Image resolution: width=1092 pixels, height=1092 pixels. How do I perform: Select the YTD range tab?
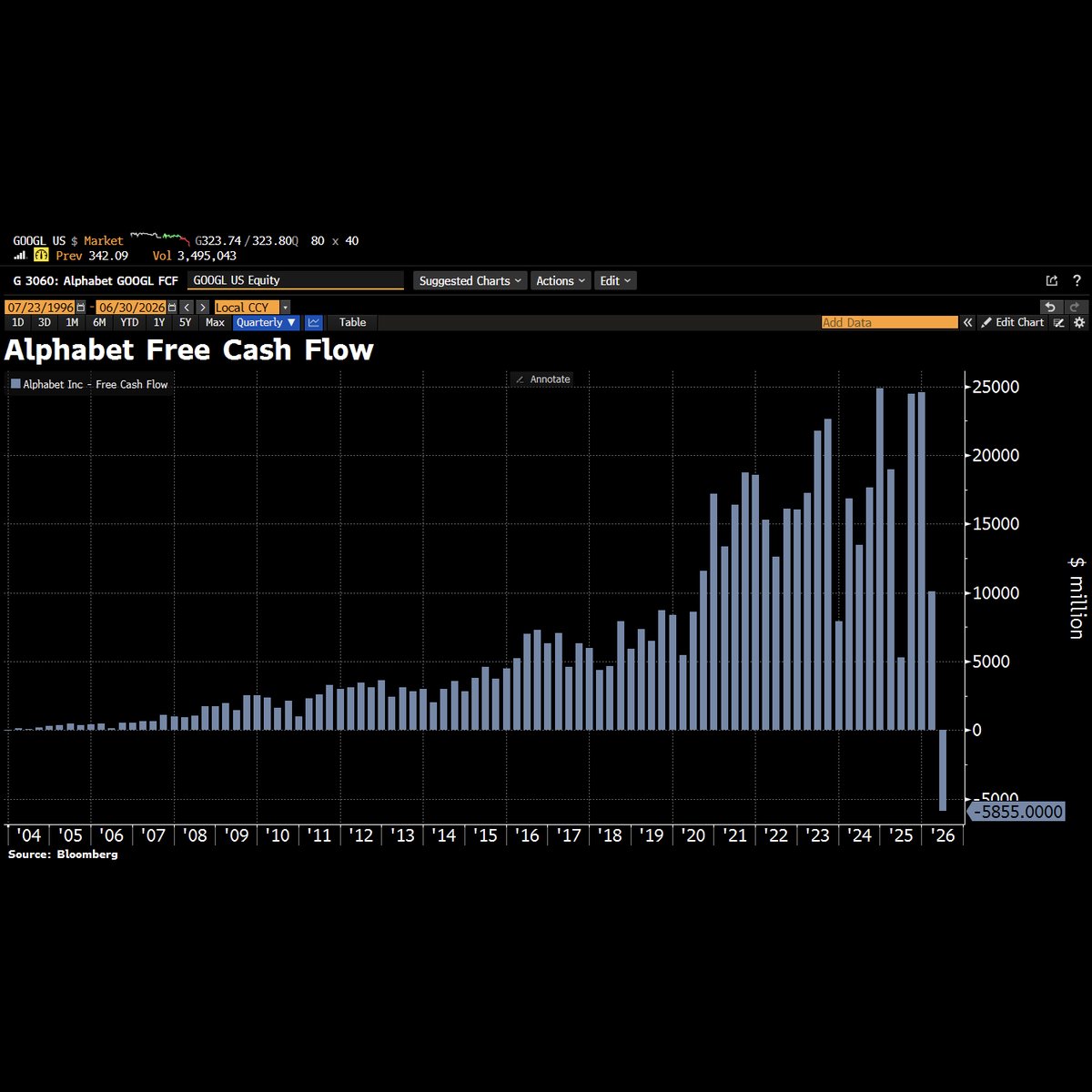tap(129, 322)
